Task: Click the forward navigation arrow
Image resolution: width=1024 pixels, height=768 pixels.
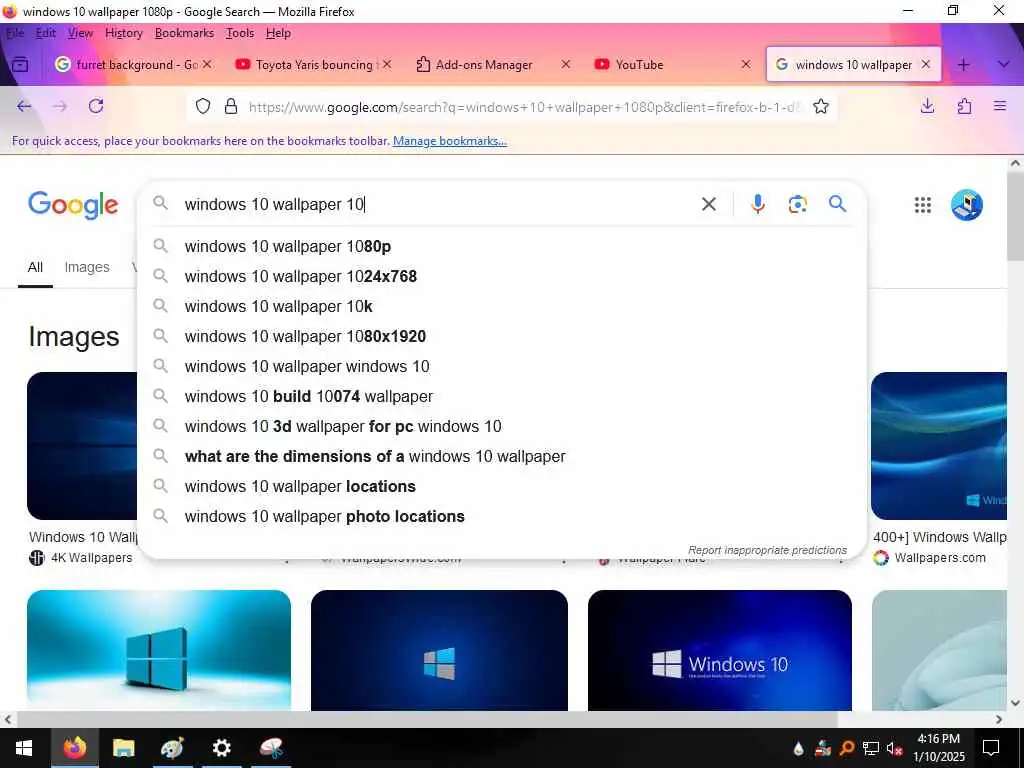Action: click(x=60, y=106)
